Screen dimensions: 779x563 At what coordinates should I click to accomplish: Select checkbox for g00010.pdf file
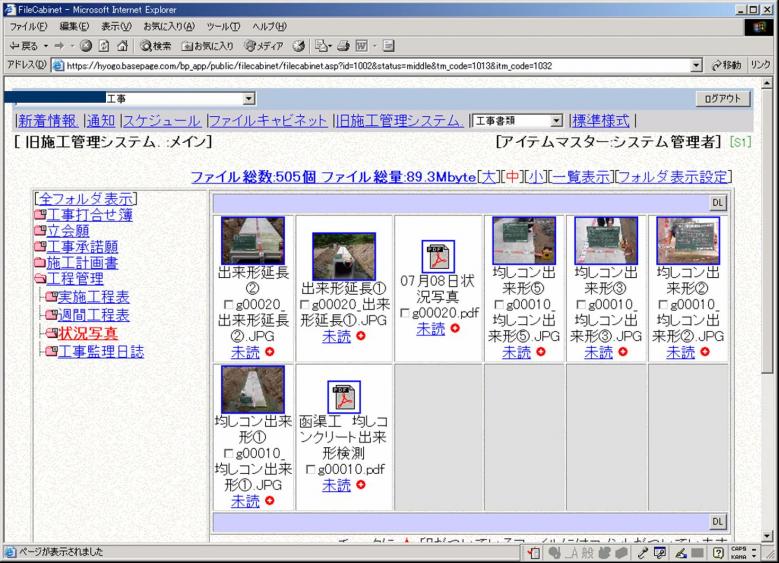(x=310, y=470)
